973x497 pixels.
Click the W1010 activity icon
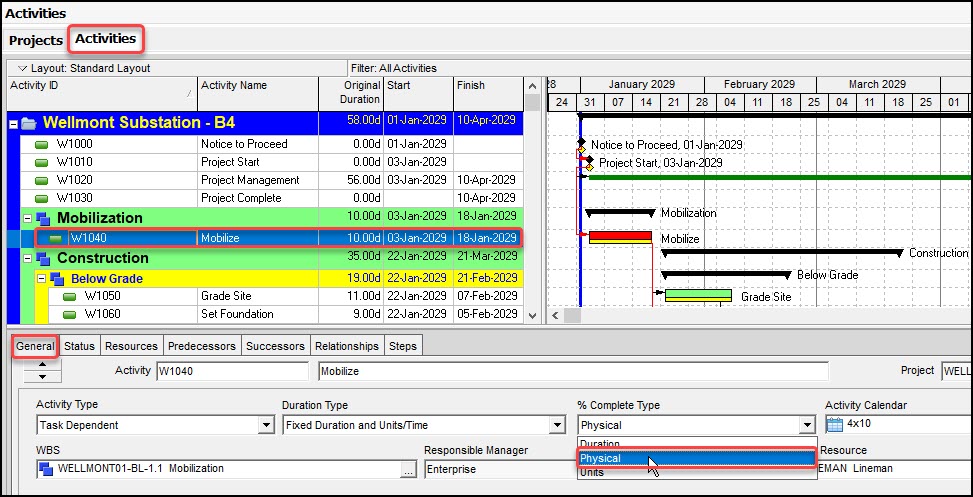42,163
